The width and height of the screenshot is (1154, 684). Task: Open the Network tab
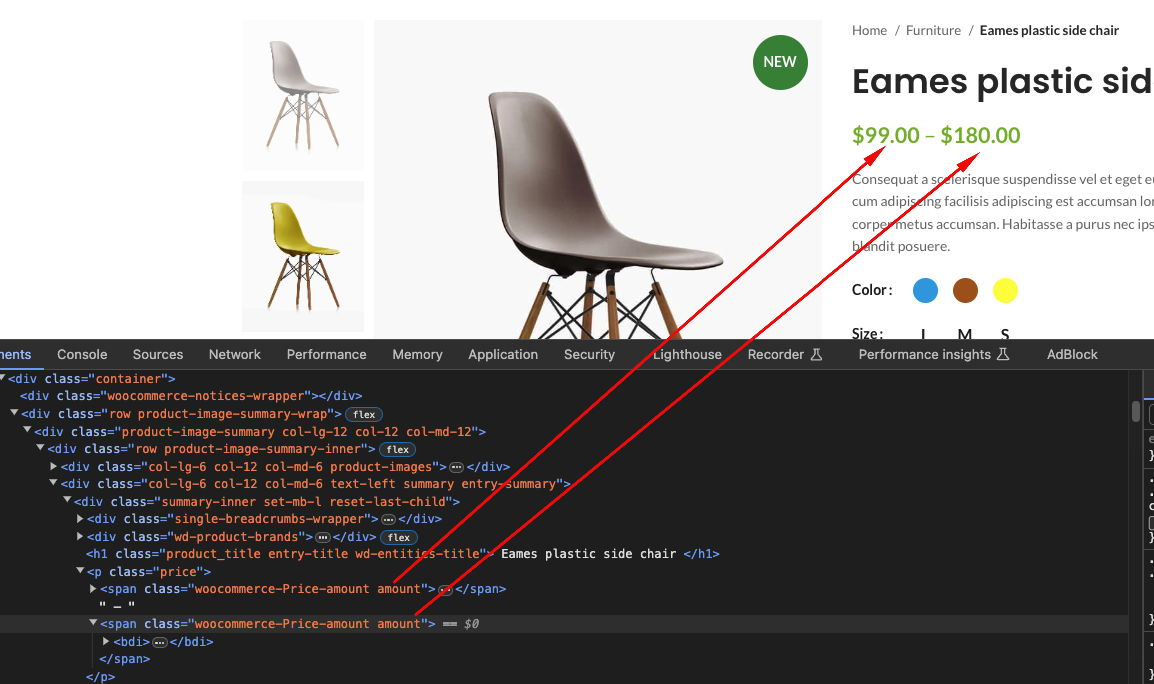[x=235, y=355]
